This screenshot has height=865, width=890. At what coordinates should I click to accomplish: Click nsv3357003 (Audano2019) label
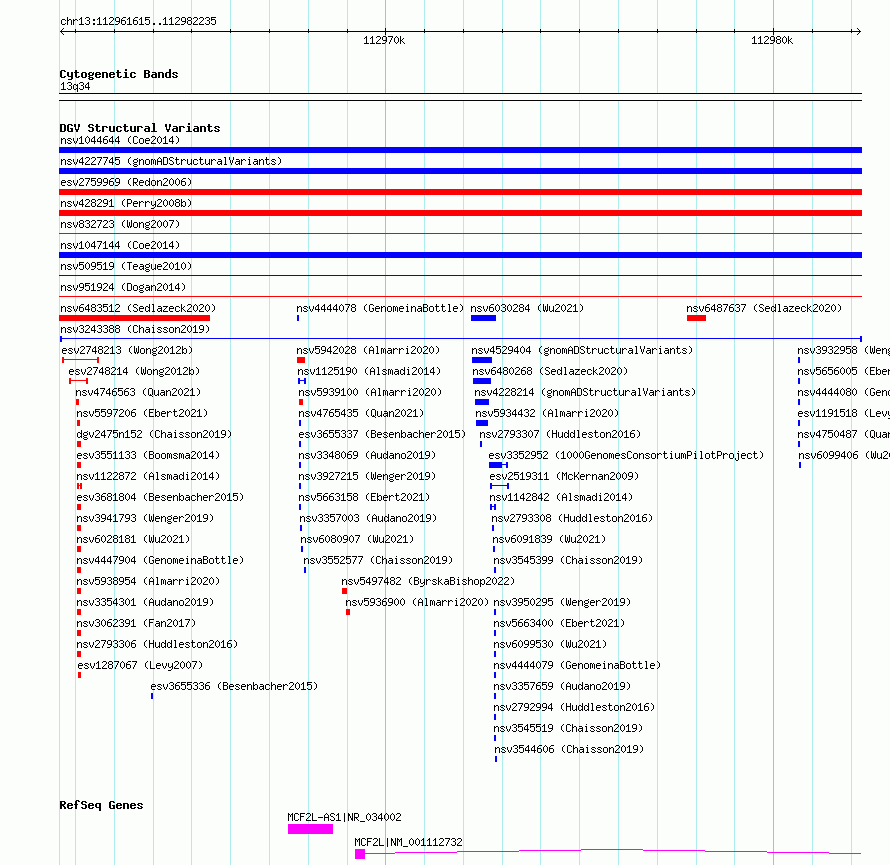click(368, 518)
